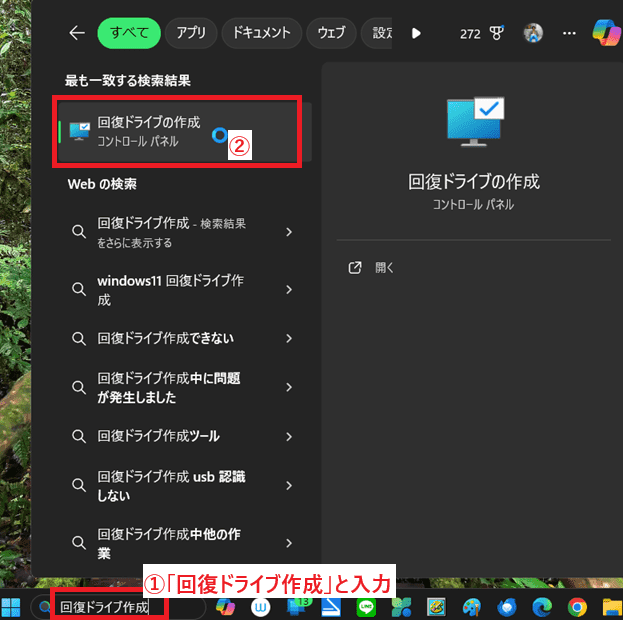Open LINE app from the taskbar
This screenshot has width=623, height=620.
(x=366, y=607)
